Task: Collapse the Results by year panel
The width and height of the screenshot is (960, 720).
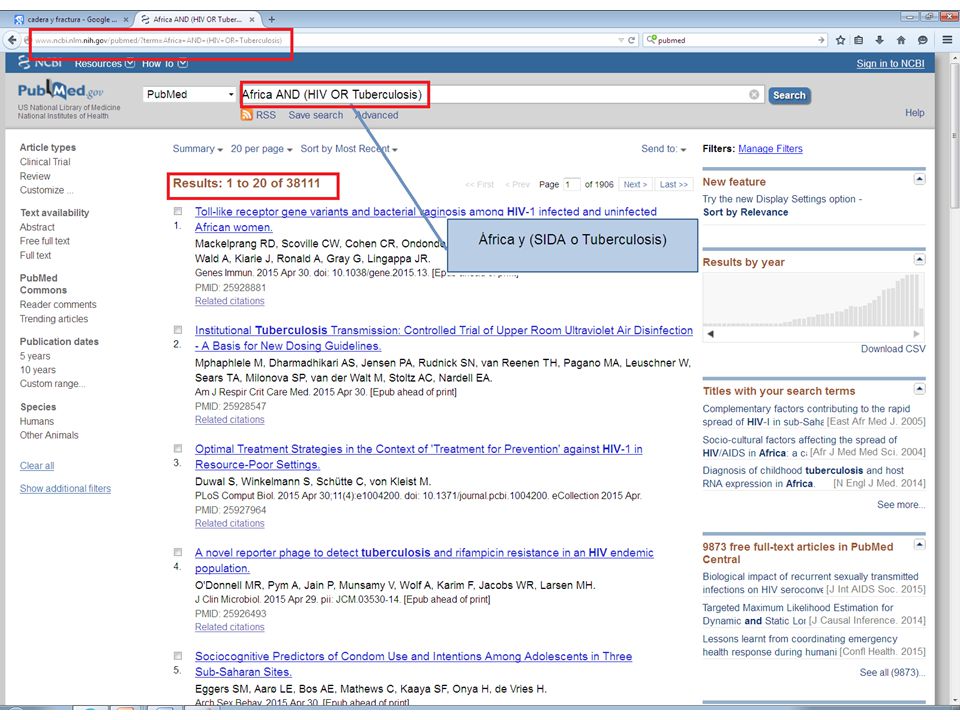Action: [919, 260]
